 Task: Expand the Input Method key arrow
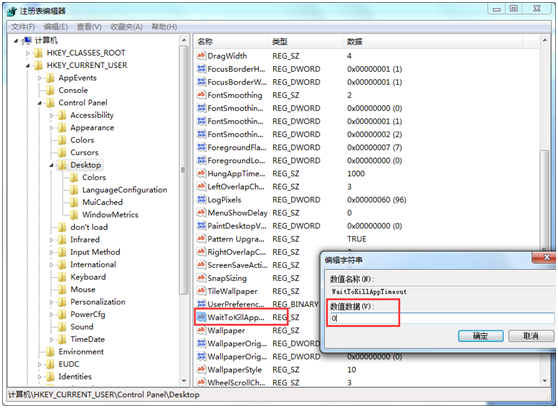pos(51,253)
